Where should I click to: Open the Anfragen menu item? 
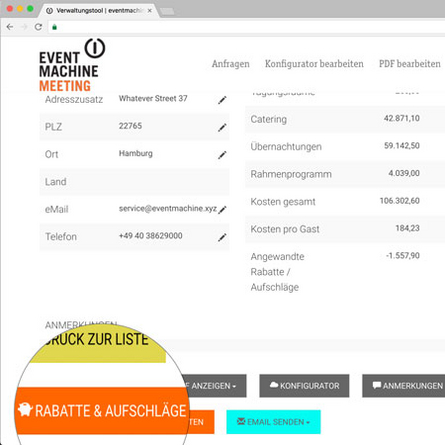coord(231,64)
